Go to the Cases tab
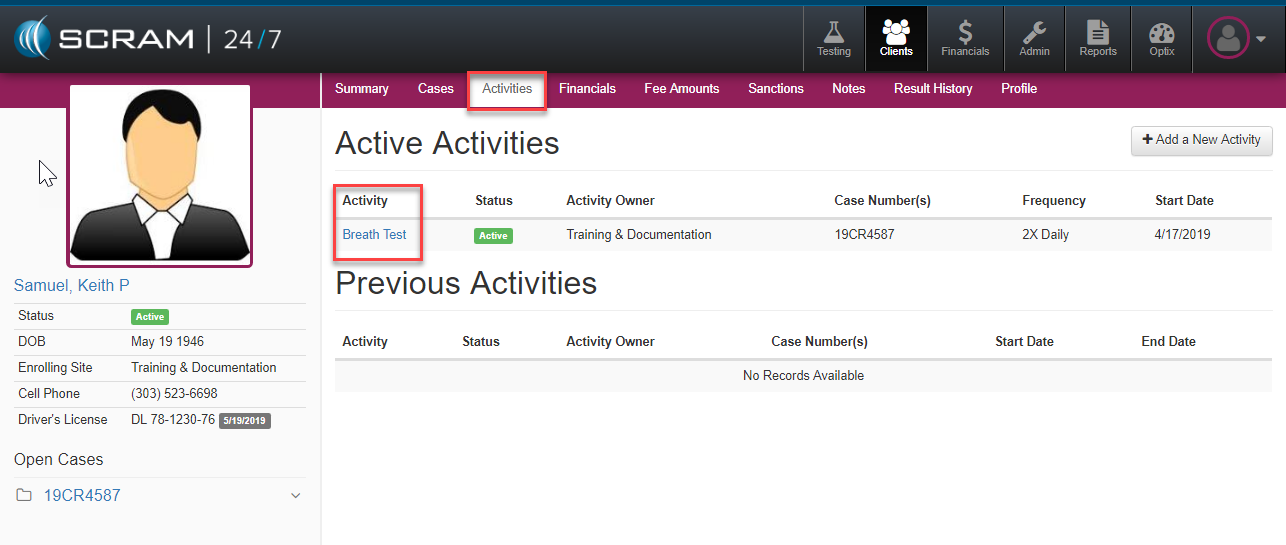Viewport: 1286px width, 545px height. coord(435,89)
